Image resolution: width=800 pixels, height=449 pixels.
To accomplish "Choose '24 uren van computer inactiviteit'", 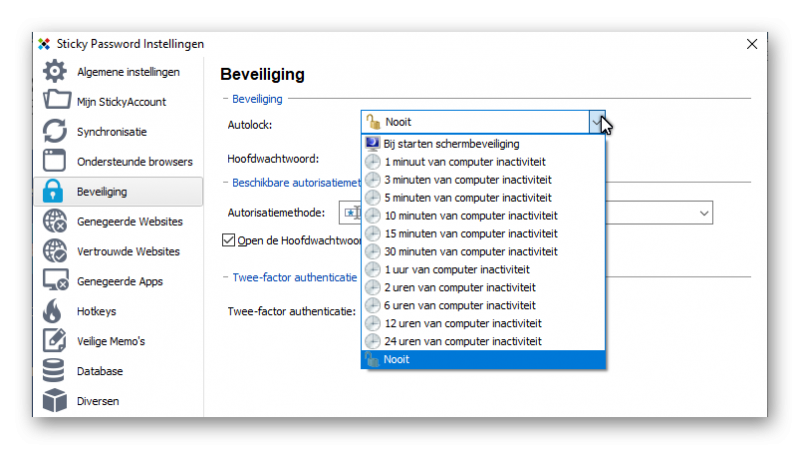I will pyautogui.click(x=462, y=341).
